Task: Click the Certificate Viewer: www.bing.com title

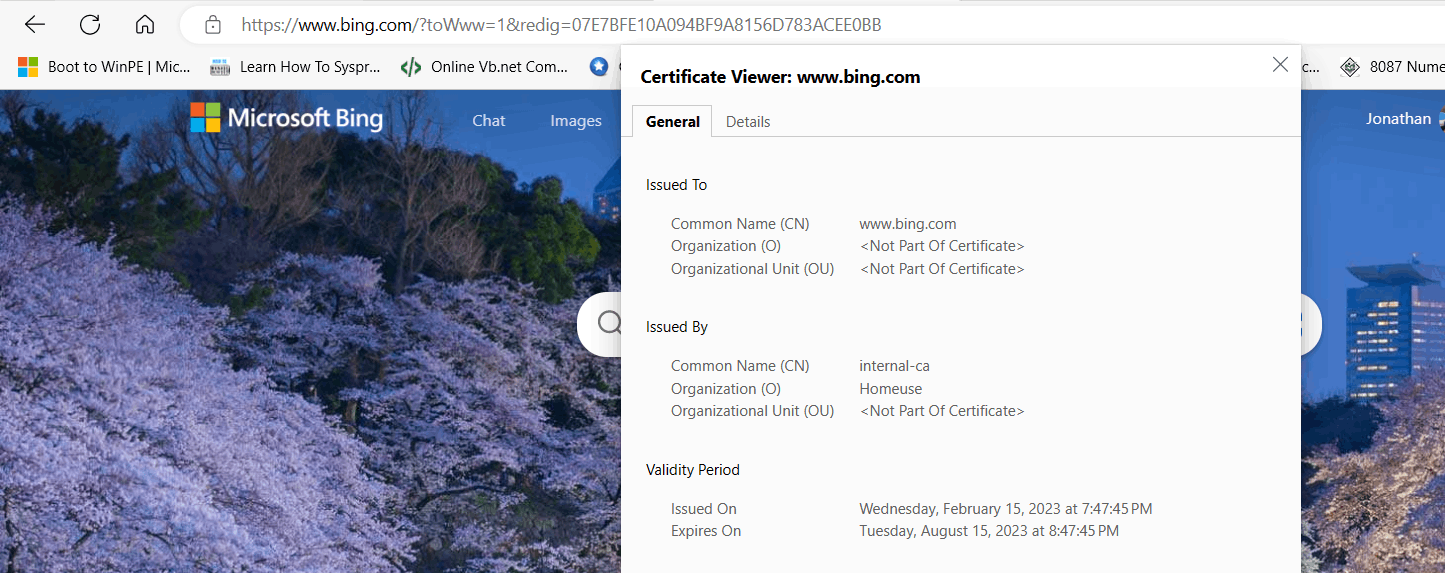Action: click(x=780, y=76)
